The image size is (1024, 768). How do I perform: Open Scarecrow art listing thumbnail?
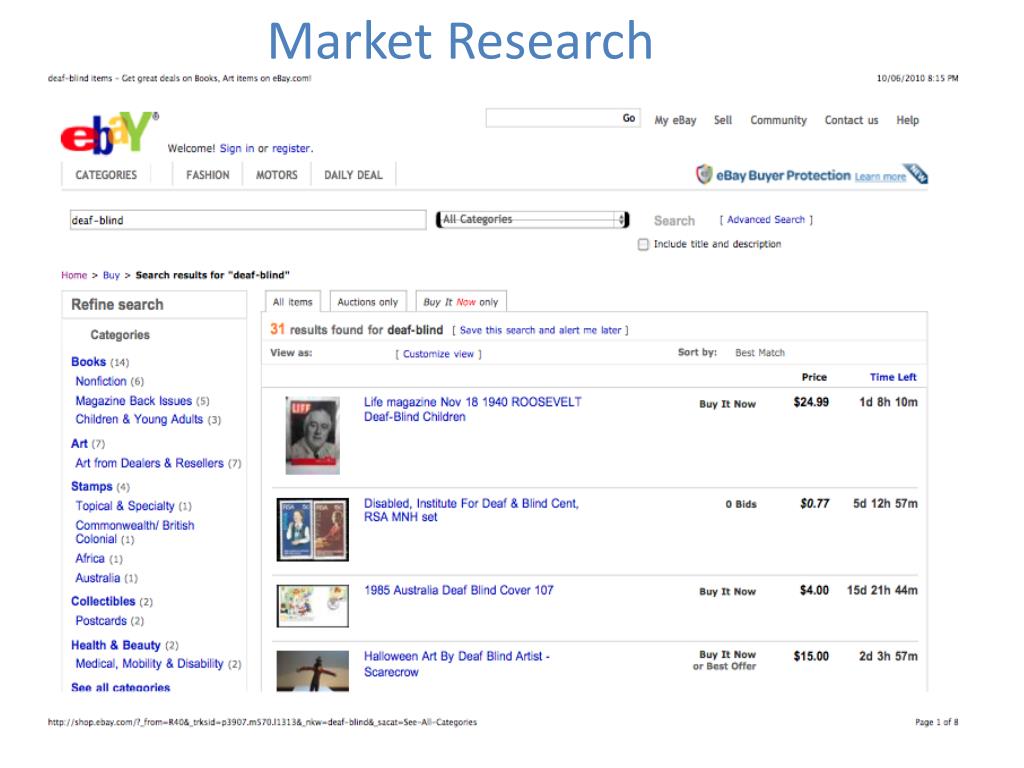(313, 671)
